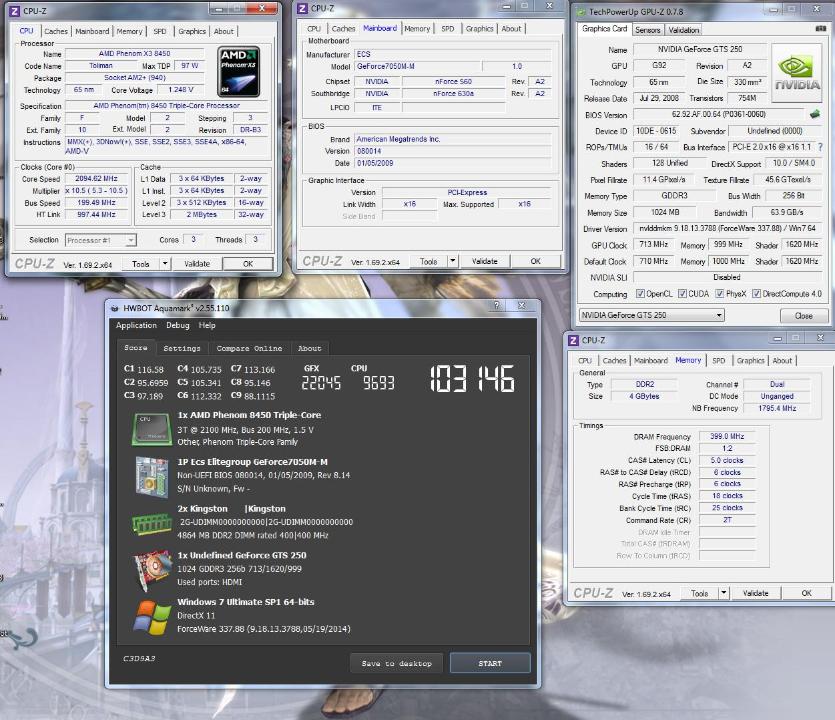Open the Sensors tab in GPU-Z
The height and width of the screenshot is (720, 835).
pyautogui.click(x=648, y=30)
